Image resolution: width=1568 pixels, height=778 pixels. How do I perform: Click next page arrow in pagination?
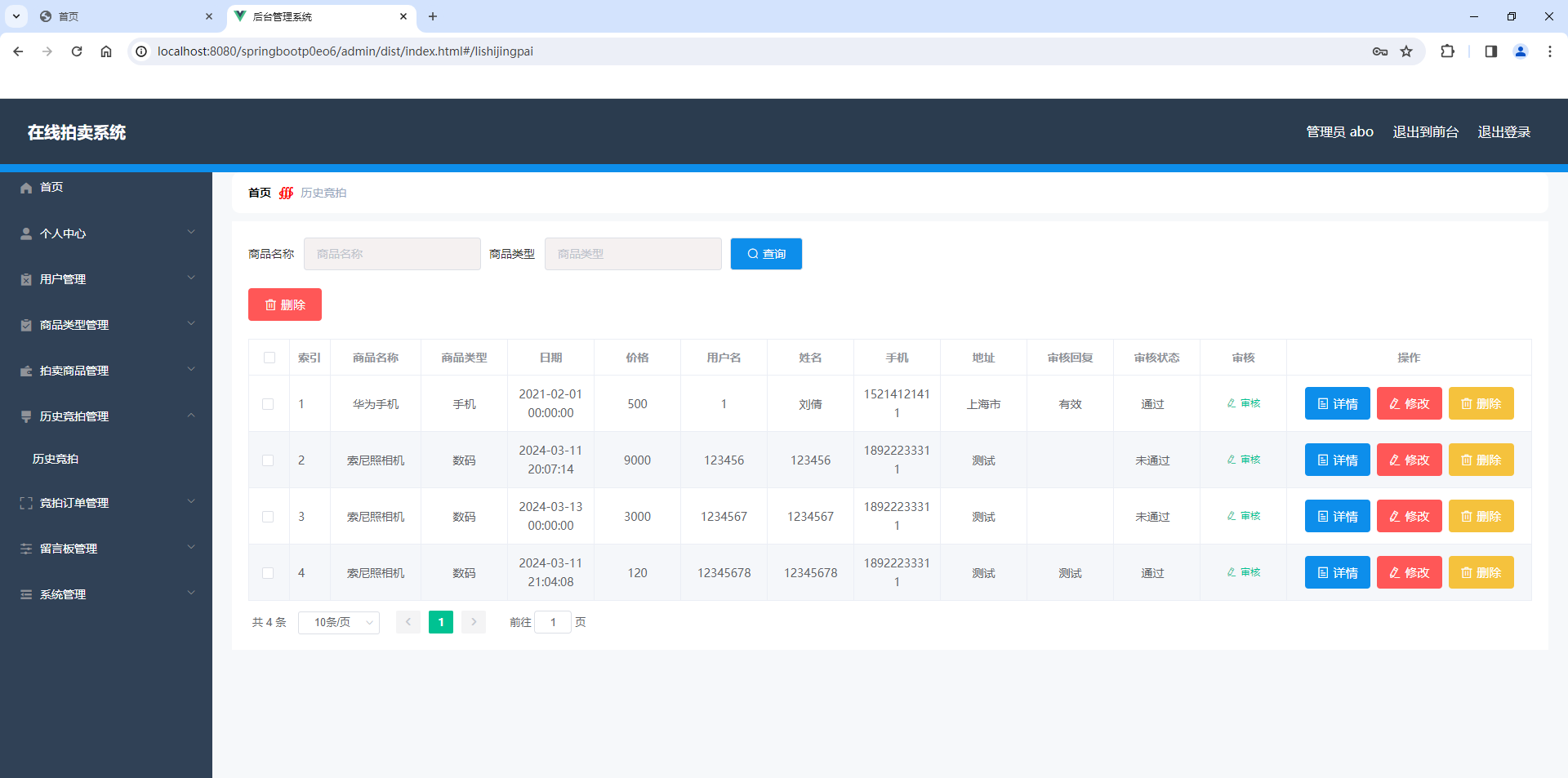point(474,622)
